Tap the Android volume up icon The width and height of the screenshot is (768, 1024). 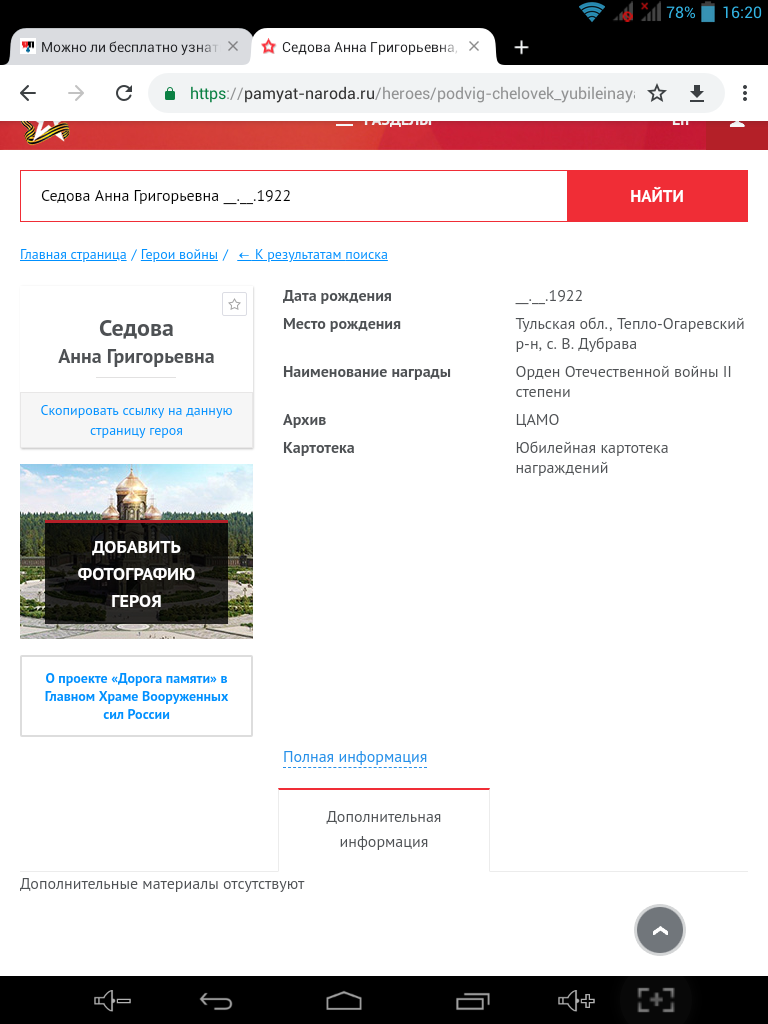click(576, 1000)
